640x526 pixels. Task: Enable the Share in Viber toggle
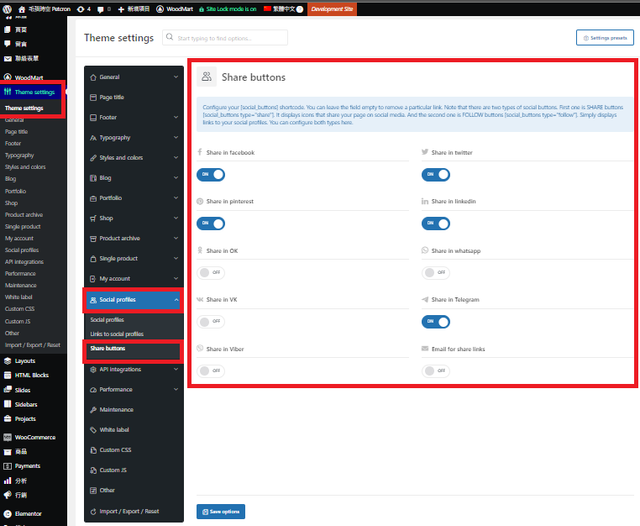(211, 371)
